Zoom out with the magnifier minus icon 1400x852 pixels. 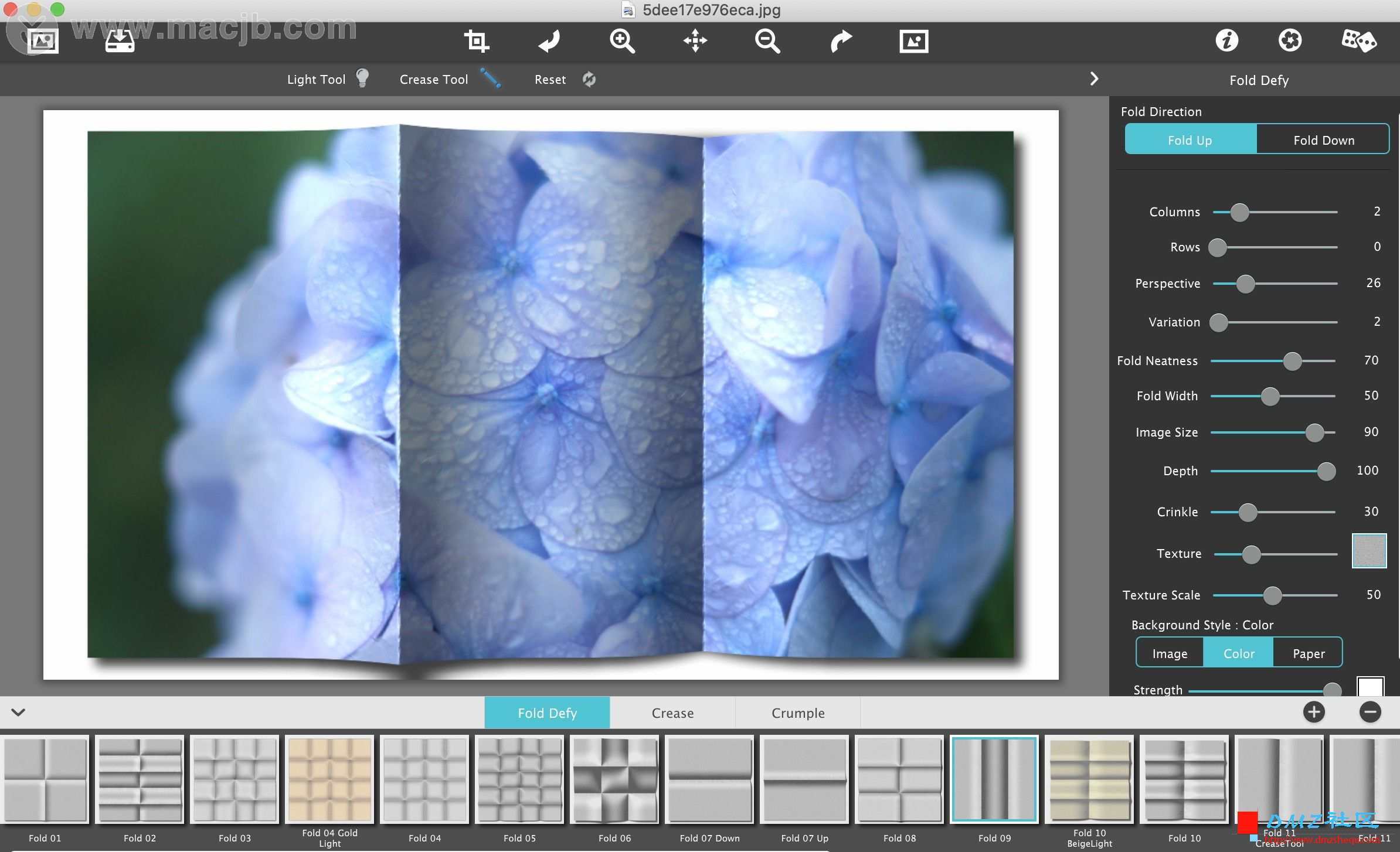[x=767, y=41]
